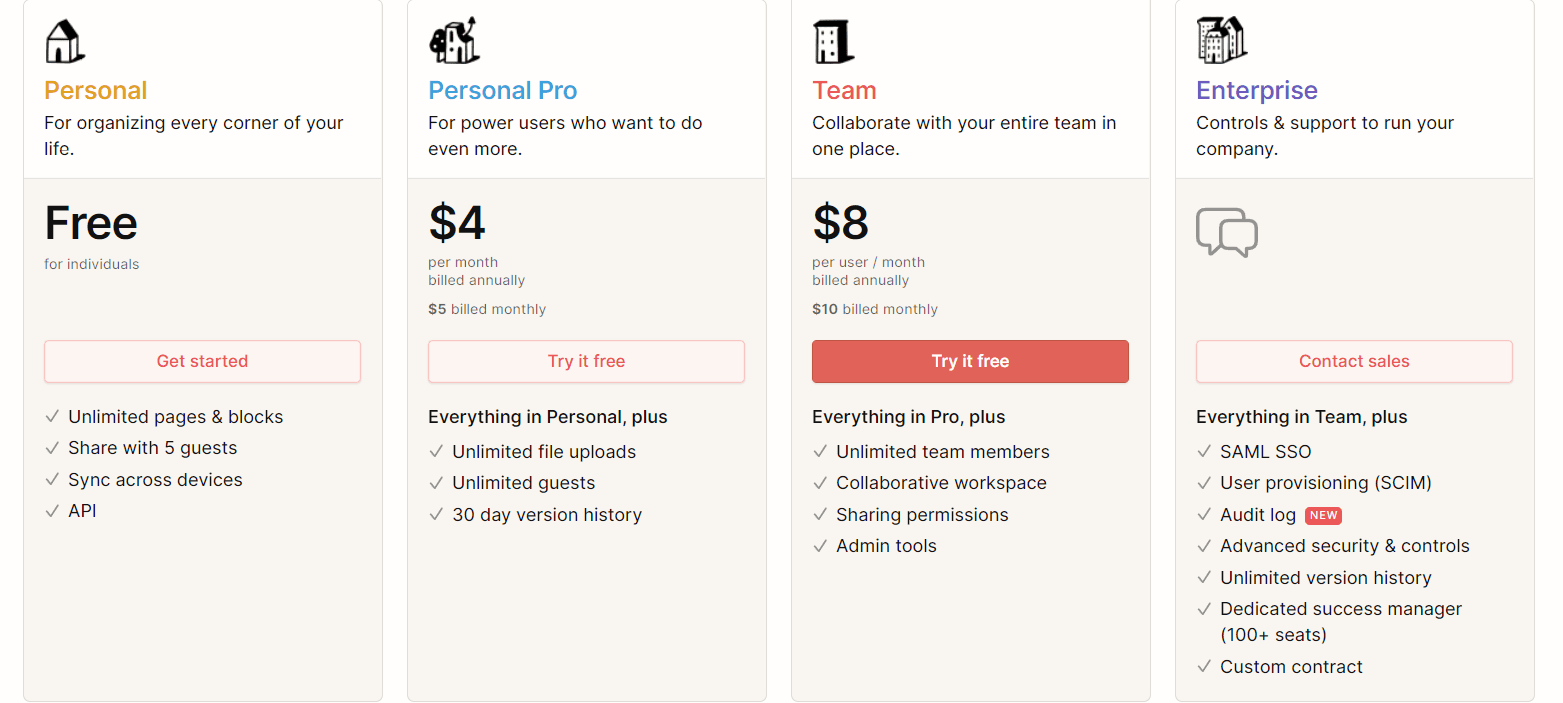
Task: Click the Personal Pro house with tree icon
Action: (454, 41)
